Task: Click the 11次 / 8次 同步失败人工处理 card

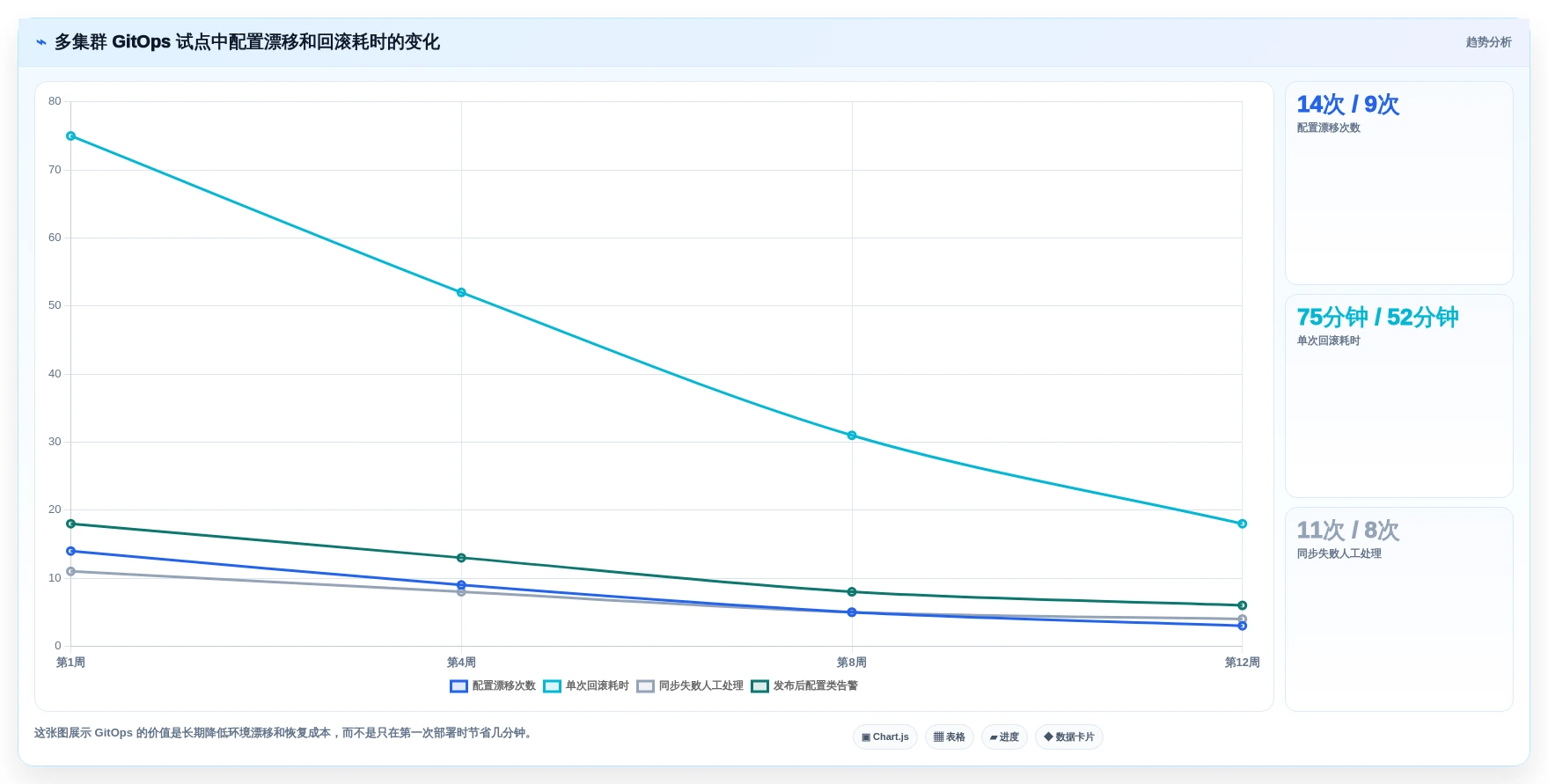Action: (1399, 609)
